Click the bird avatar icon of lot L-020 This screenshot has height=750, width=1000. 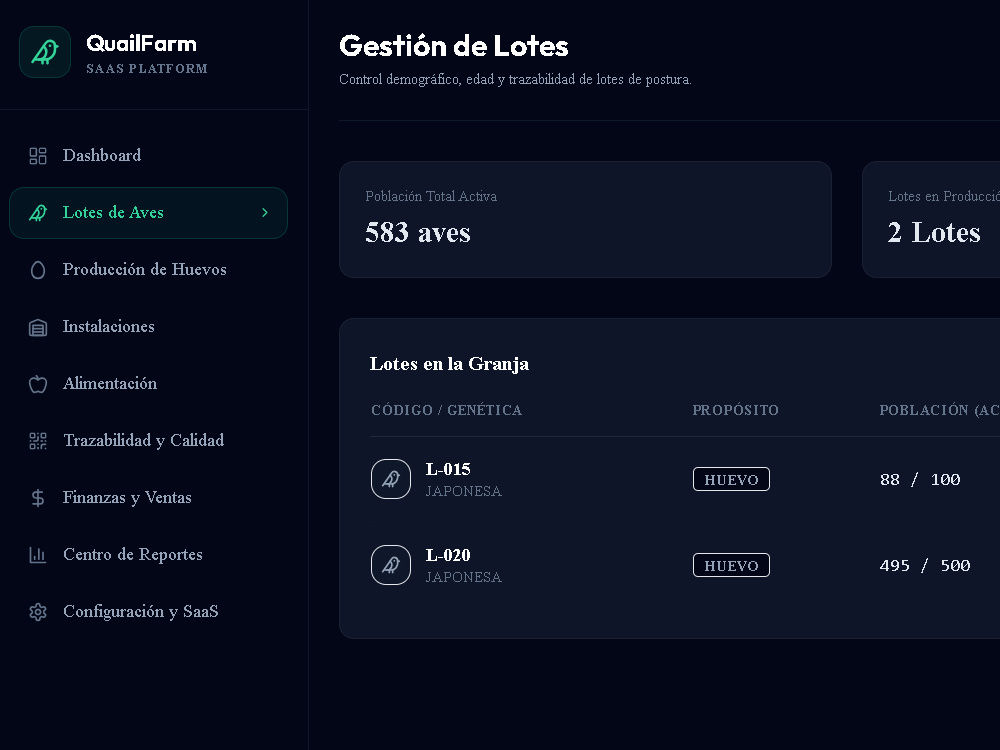pos(391,565)
